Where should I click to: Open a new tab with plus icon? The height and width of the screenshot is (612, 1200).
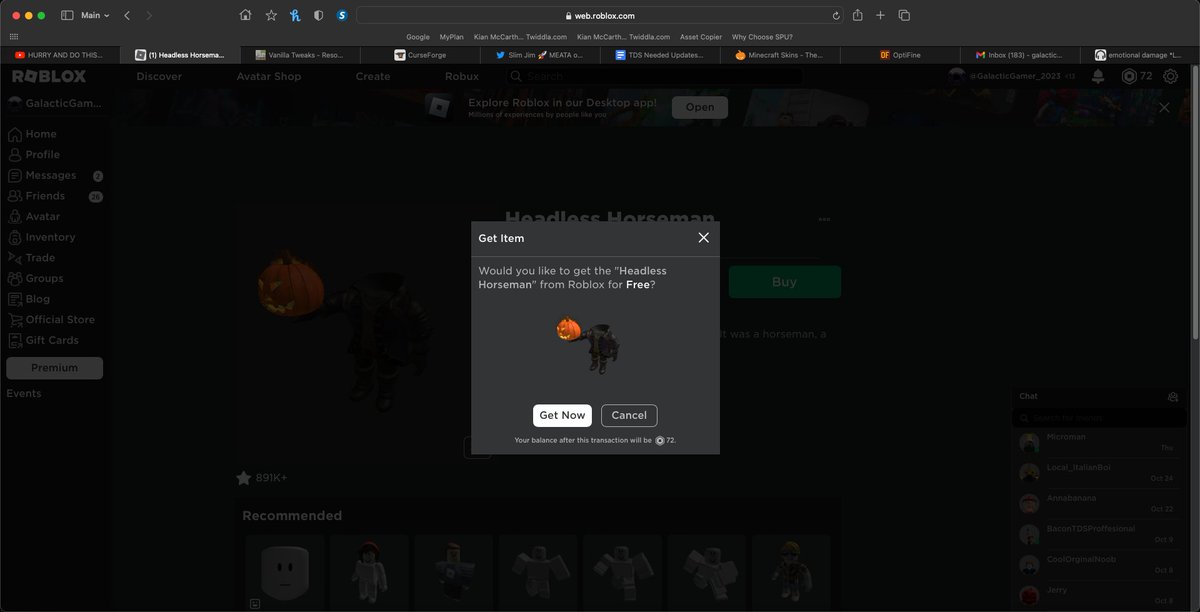pyautogui.click(x=880, y=15)
